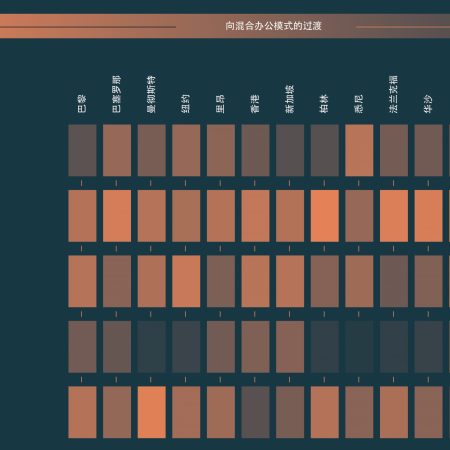The image size is (450, 450).
Task: Select the 巴塞罗那 column label
Action: pos(117,94)
